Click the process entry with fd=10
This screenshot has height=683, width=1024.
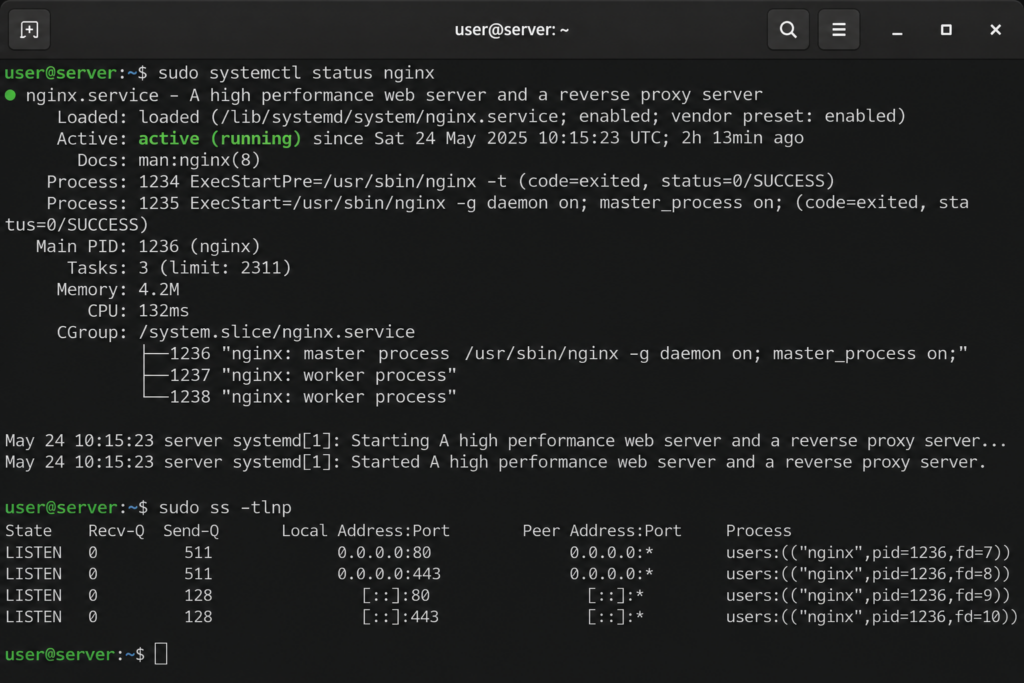pos(872,618)
